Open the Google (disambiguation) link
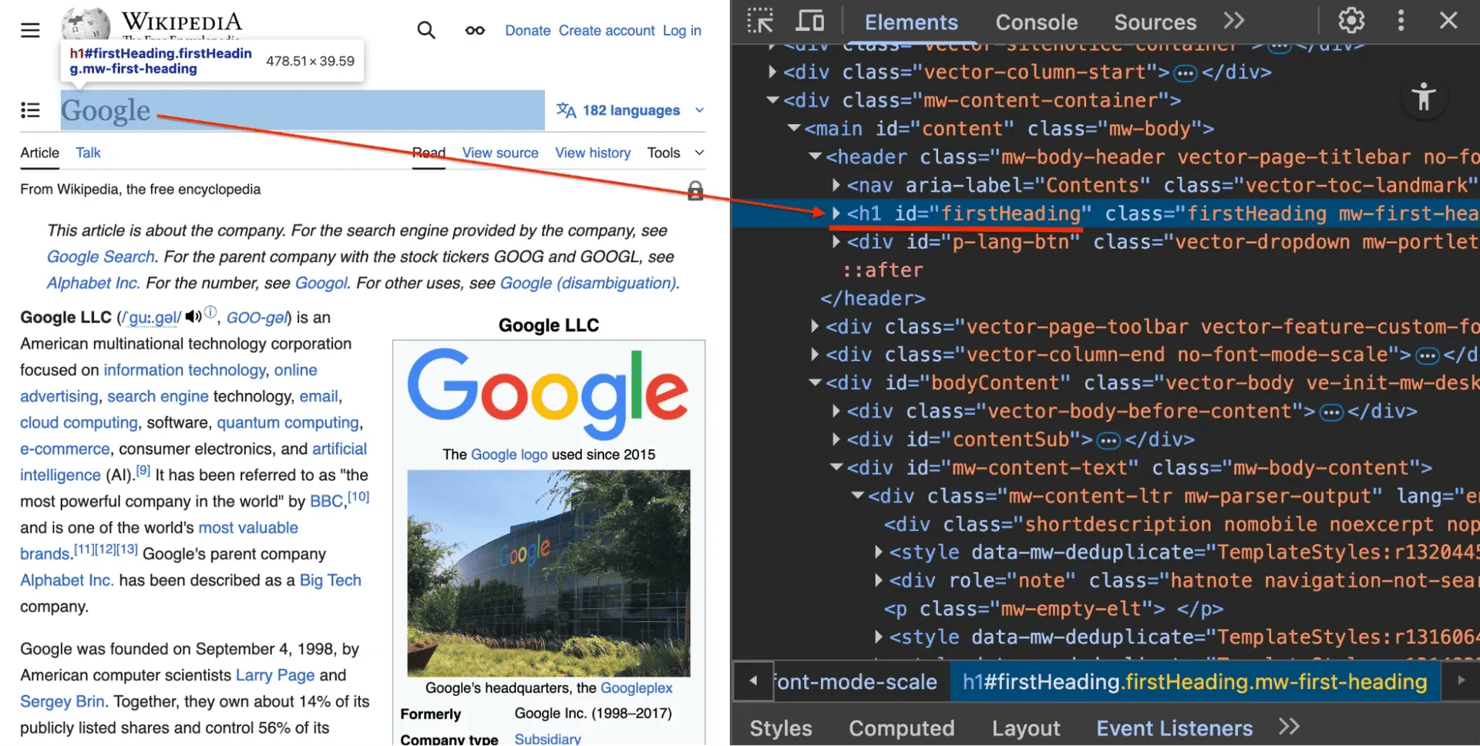This screenshot has width=1480, height=746. coord(588,283)
